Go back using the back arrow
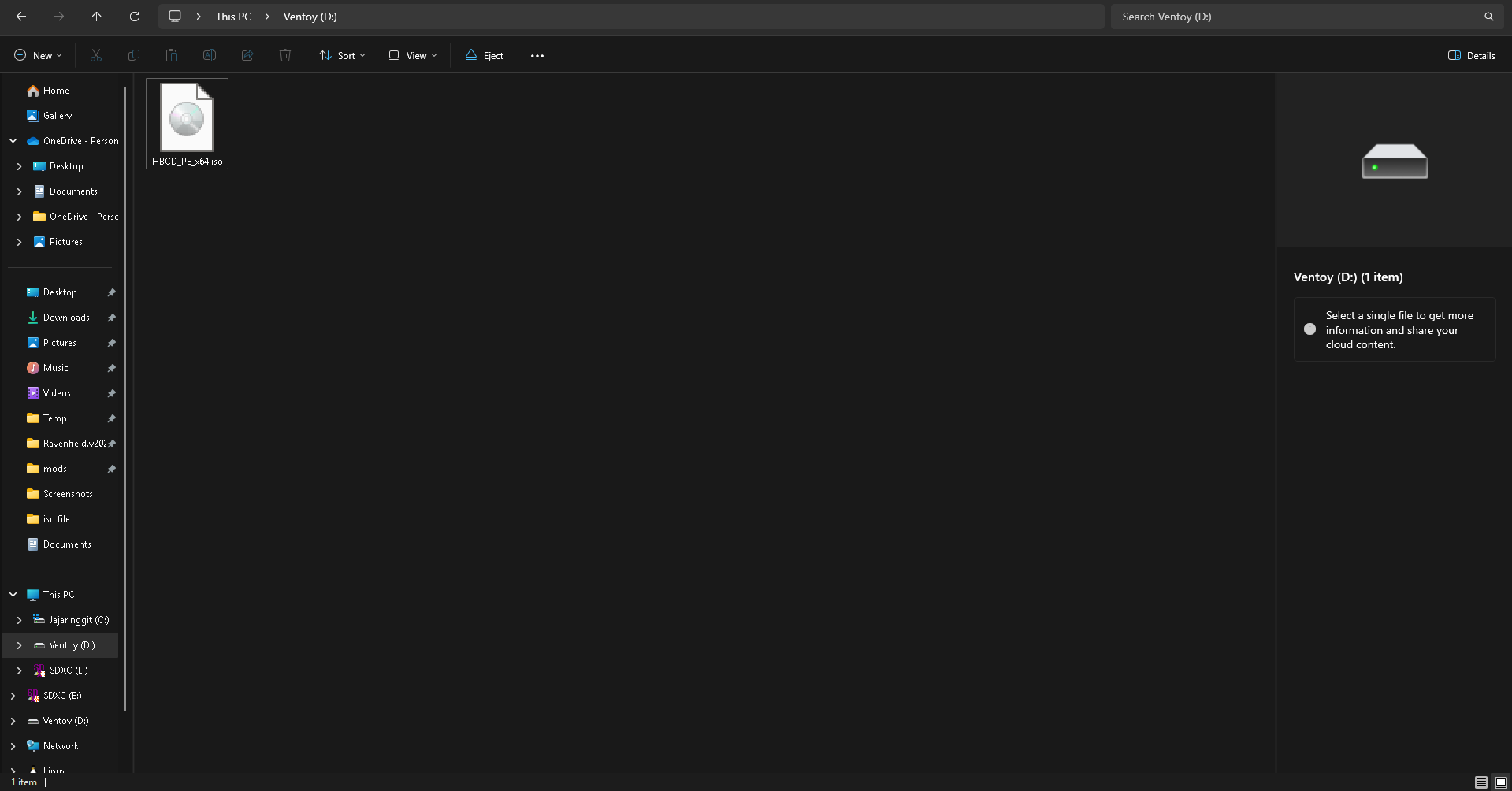The height and width of the screenshot is (791, 1512). click(x=21, y=17)
